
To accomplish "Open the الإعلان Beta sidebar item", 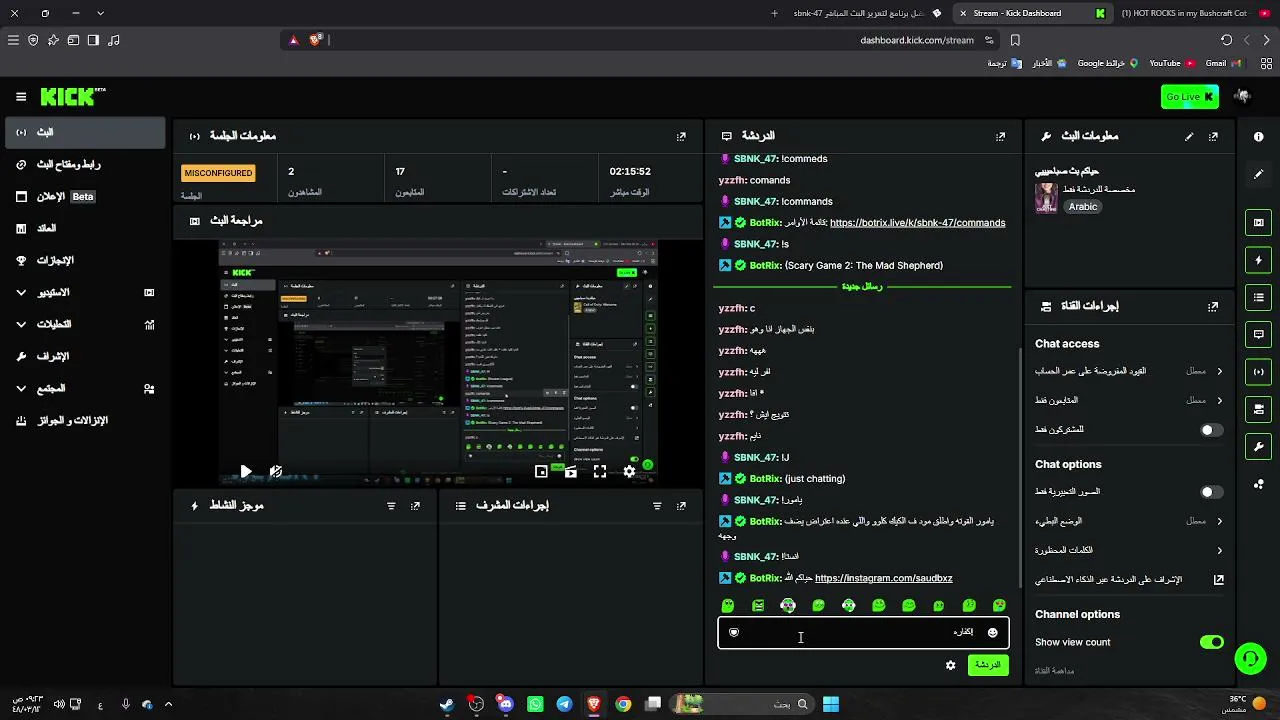I will pos(85,196).
